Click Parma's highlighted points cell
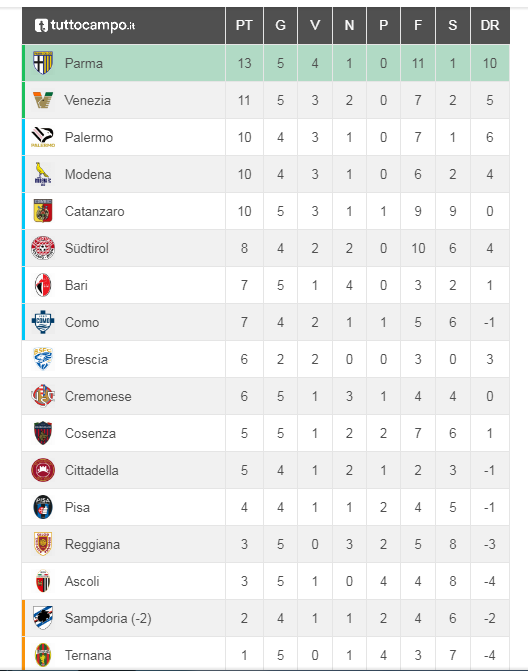This screenshot has width=528, height=671. point(244,63)
